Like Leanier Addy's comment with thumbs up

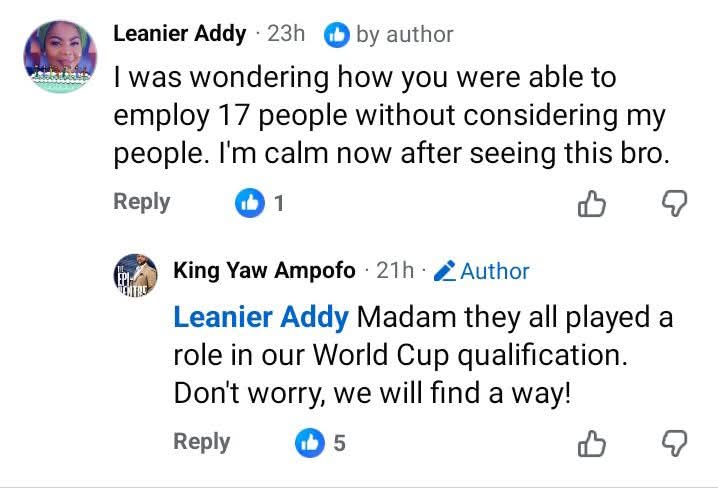593,204
